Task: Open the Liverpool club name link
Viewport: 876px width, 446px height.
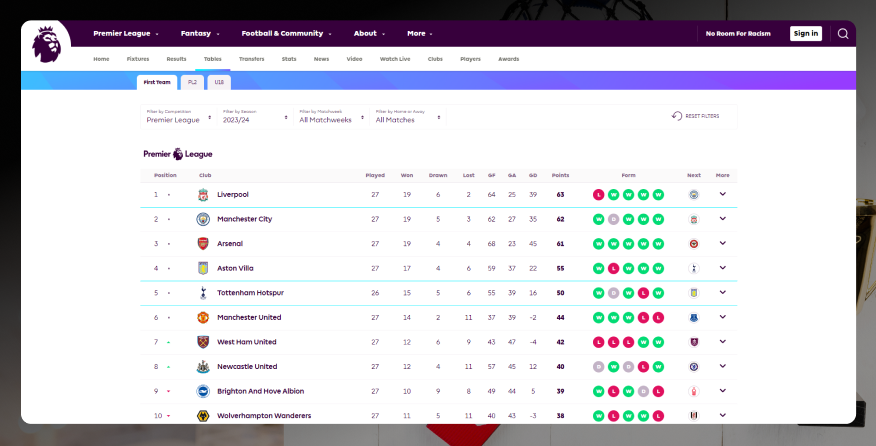Action: click(233, 194)
